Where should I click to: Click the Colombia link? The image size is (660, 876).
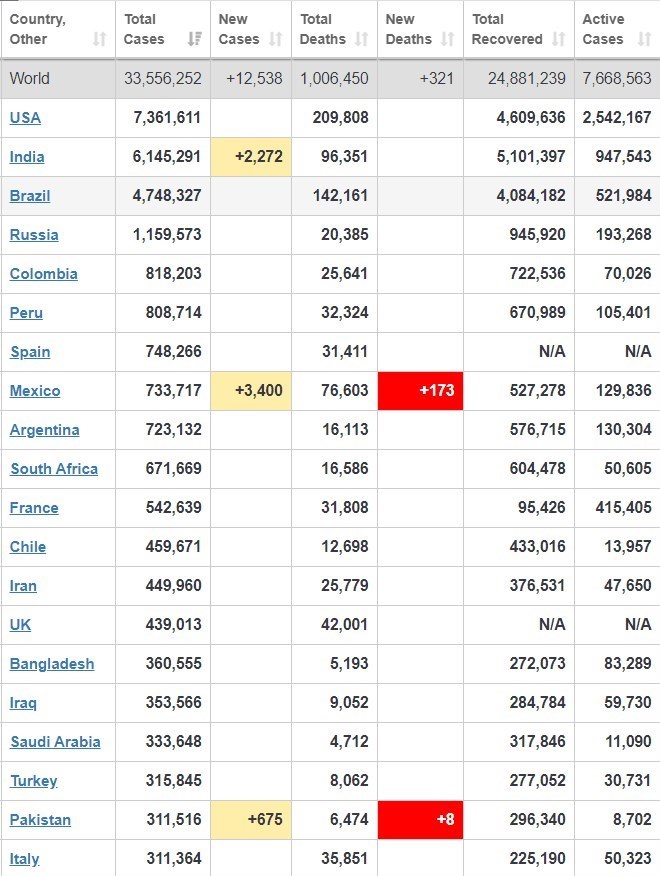(x=43, y=274)
